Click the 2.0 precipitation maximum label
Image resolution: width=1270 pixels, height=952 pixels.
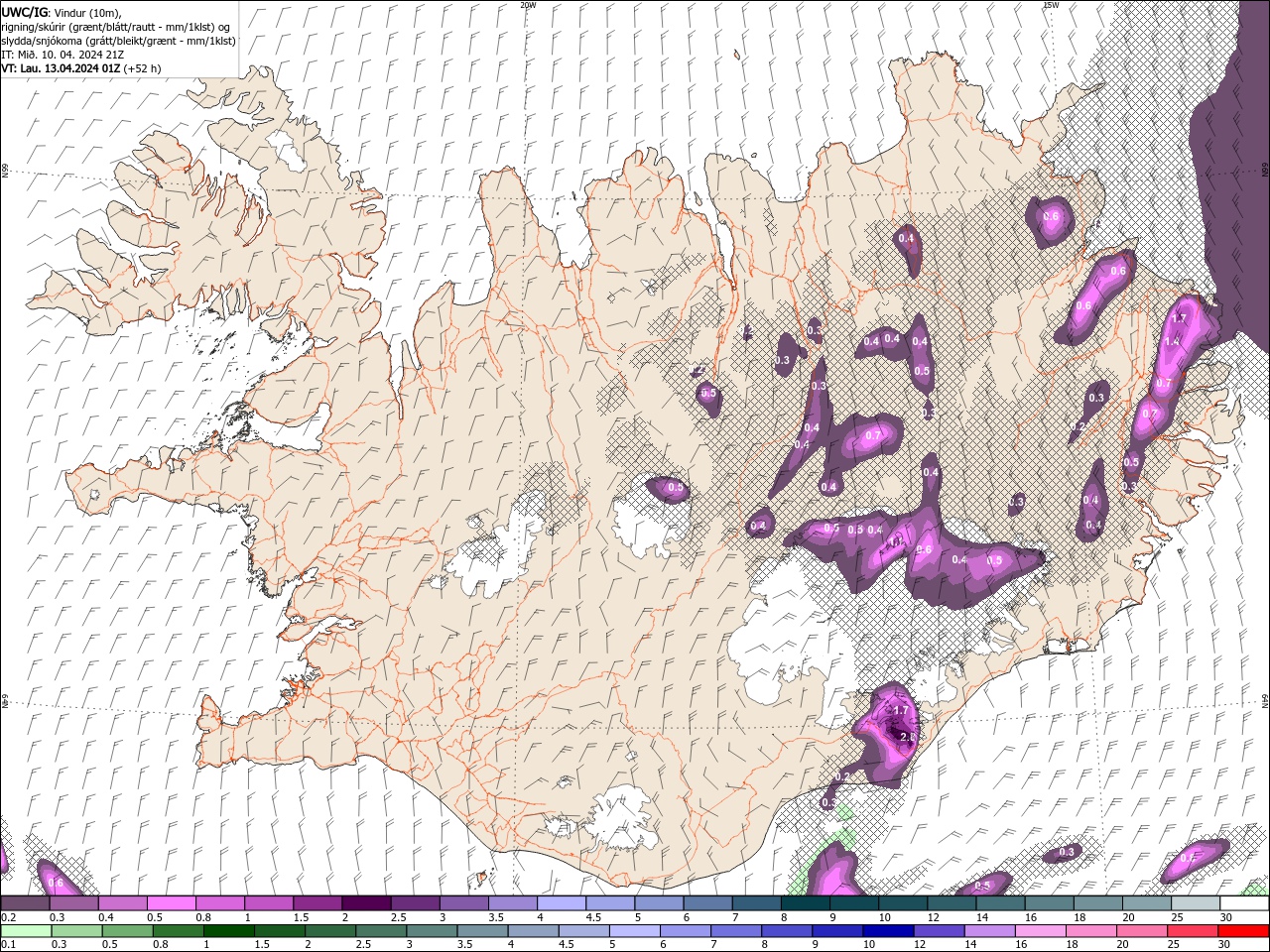907,737
